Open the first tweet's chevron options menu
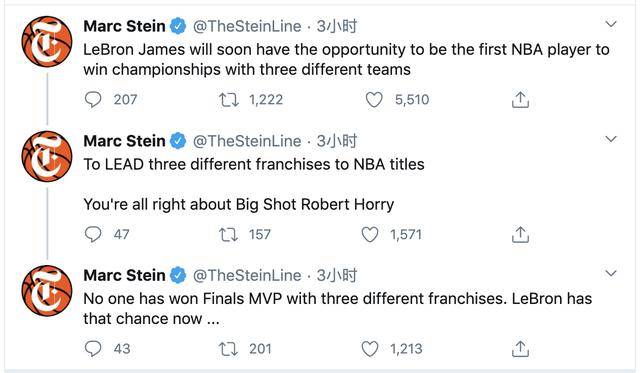The width and height of the screenshot is (640, 373). point(611,24)
